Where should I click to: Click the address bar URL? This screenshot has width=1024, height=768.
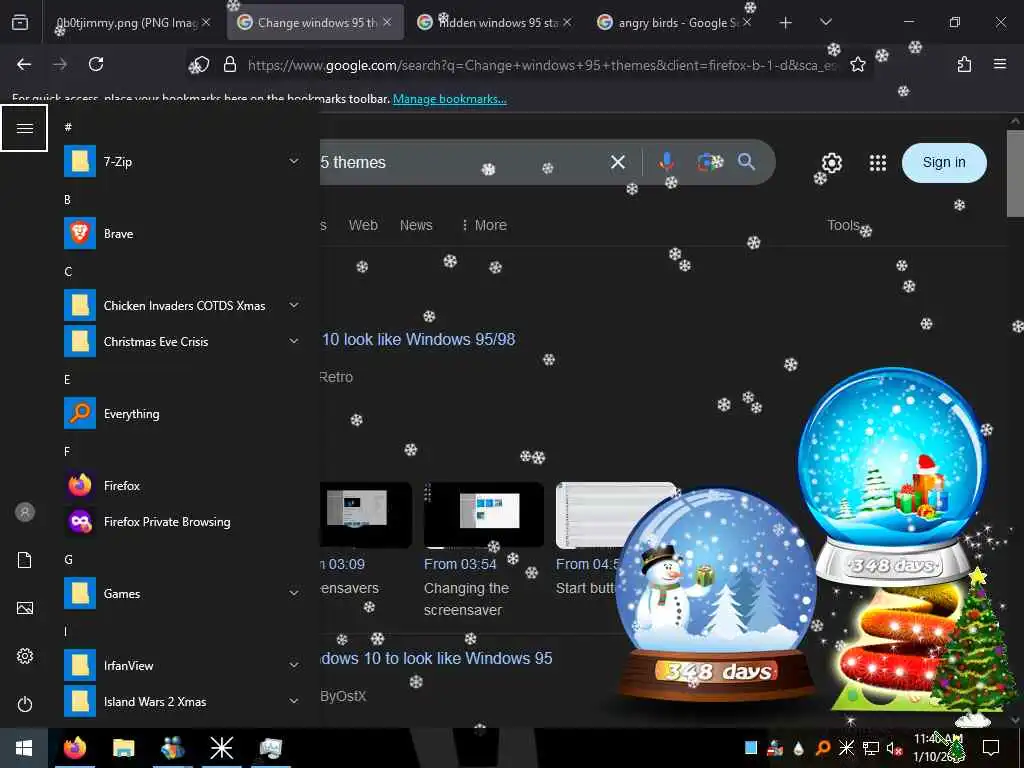[541, 65]
